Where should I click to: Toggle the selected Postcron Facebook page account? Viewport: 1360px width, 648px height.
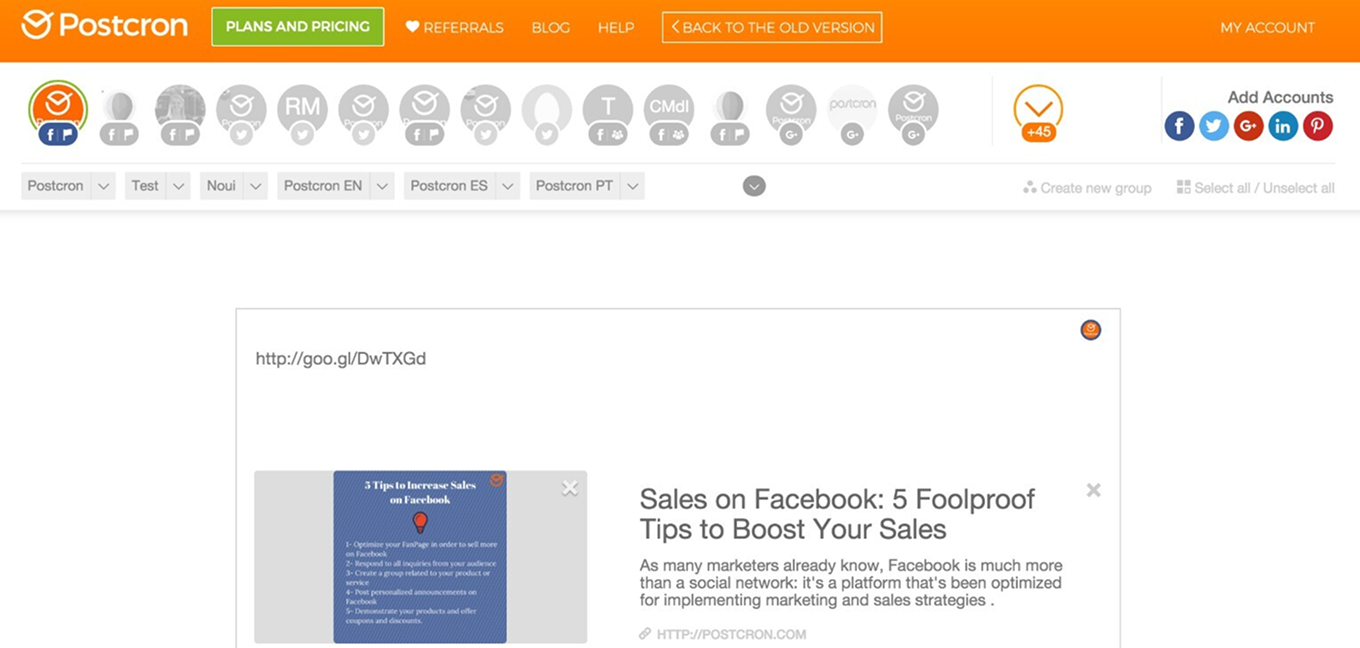pyautogui.click(x=58, y=108)
